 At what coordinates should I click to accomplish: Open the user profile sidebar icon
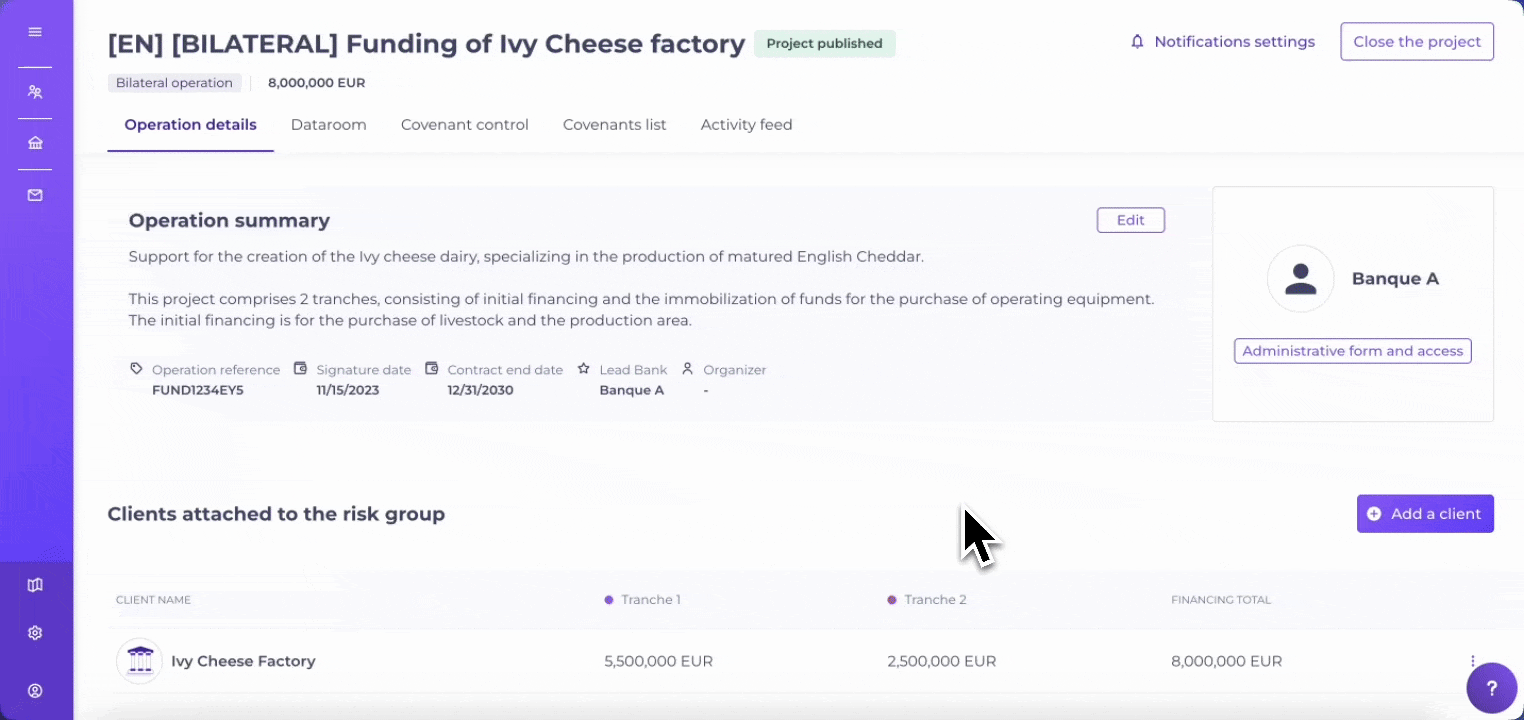35,690
